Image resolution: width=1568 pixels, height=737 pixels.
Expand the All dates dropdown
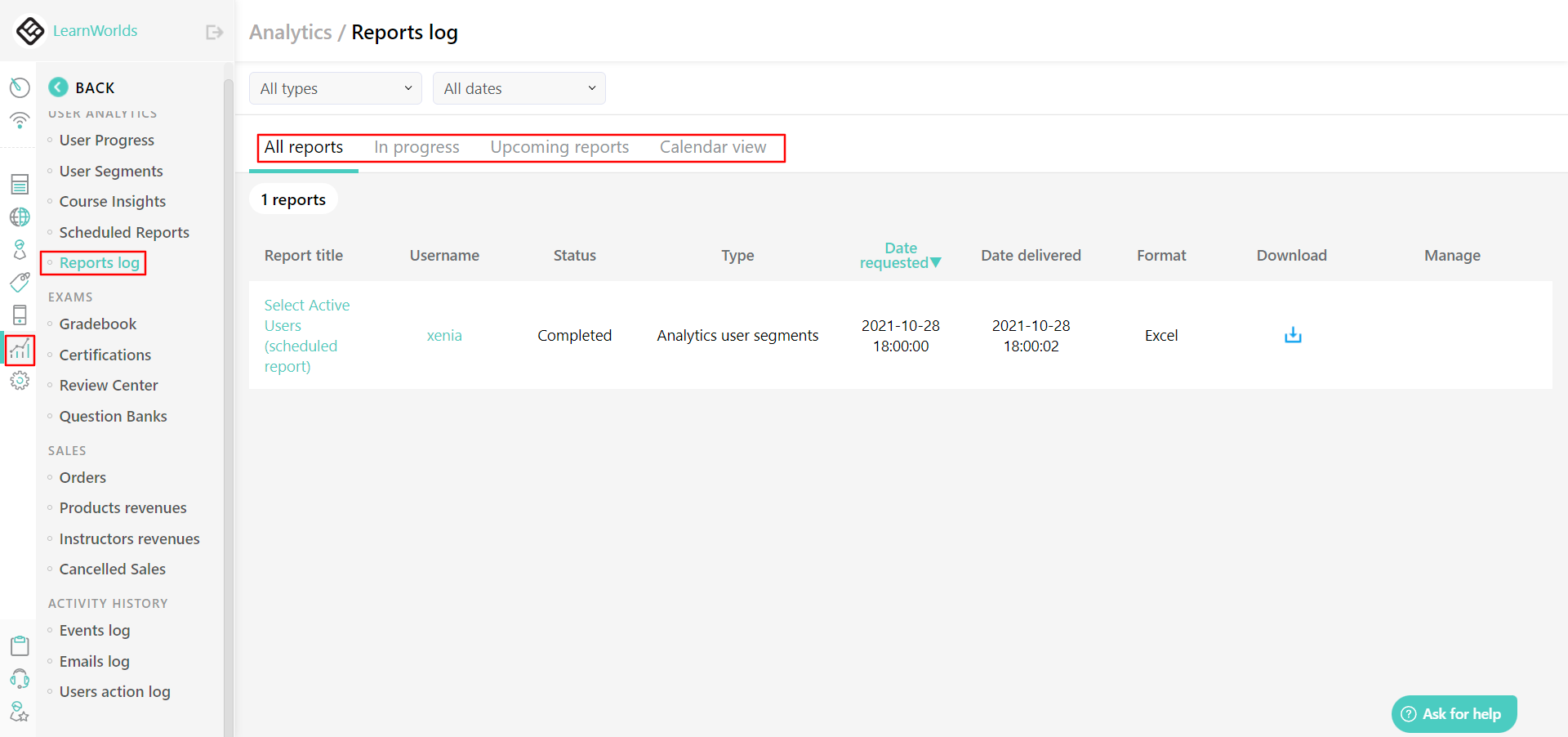pyautogui.click(x=519, y=88)
